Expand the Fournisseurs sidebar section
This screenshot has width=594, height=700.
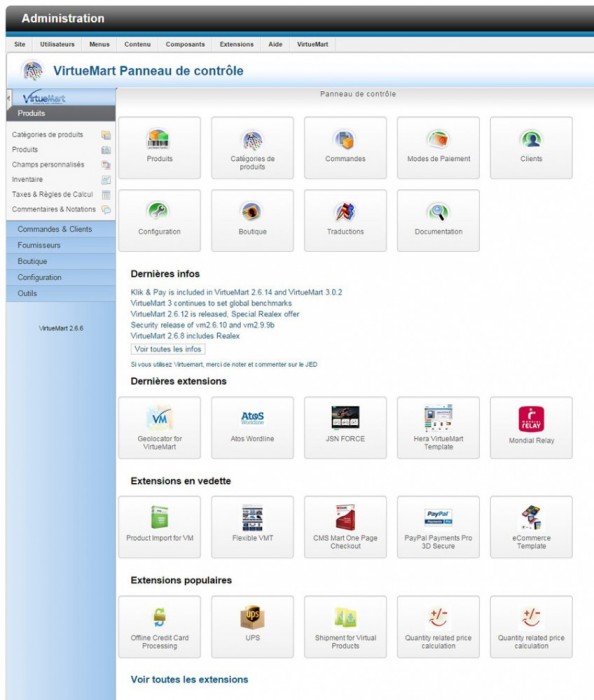[61, 245]
